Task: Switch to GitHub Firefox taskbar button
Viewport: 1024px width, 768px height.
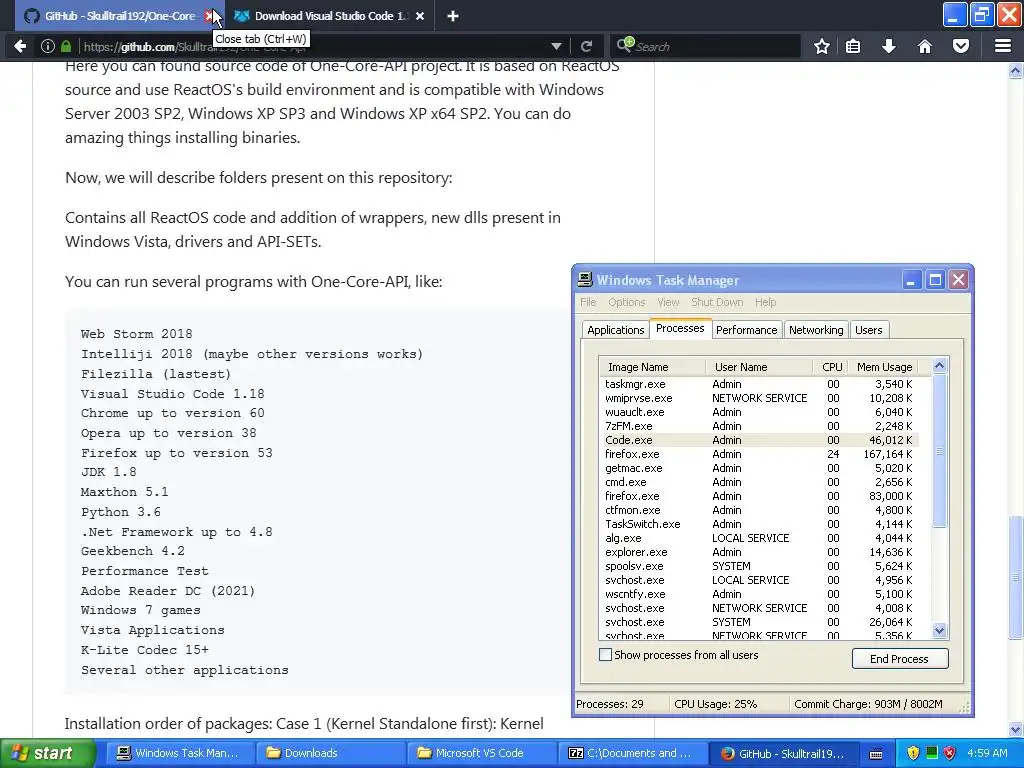Action: click(x=786, y=753)
